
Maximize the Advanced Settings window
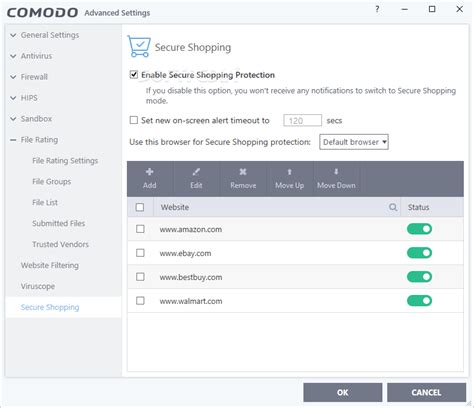(432, 9)
